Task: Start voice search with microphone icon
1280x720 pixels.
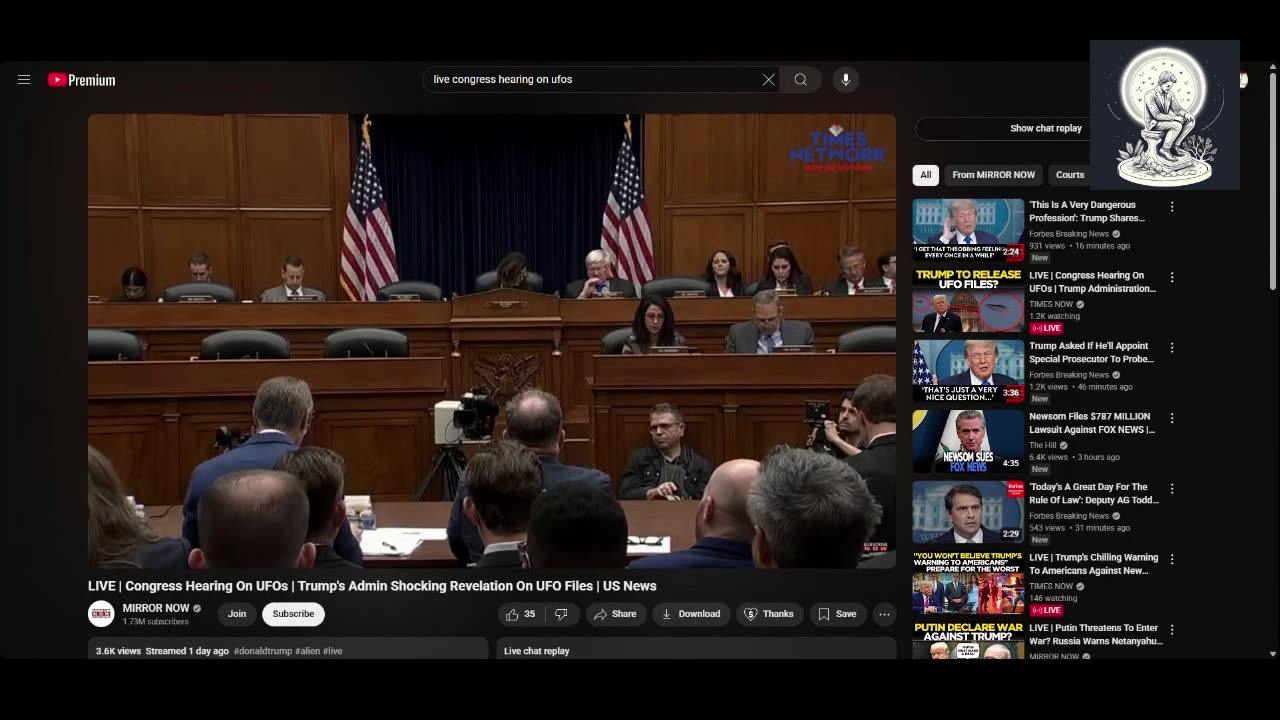Action: 846,80
